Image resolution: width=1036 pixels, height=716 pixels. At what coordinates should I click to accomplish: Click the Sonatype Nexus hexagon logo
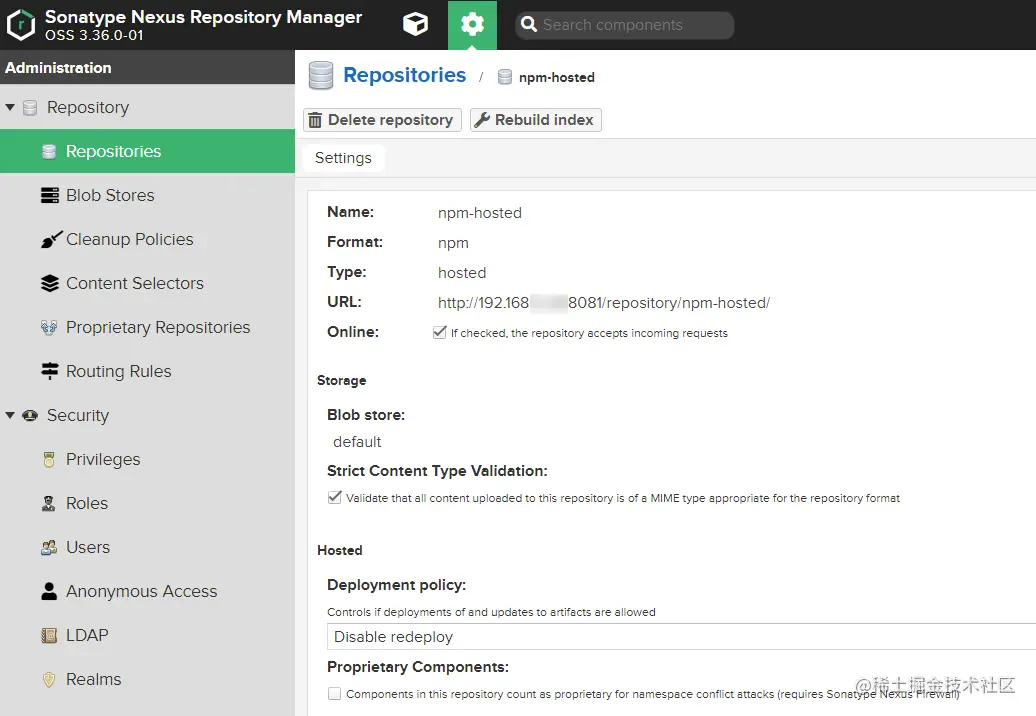[20, 25]
